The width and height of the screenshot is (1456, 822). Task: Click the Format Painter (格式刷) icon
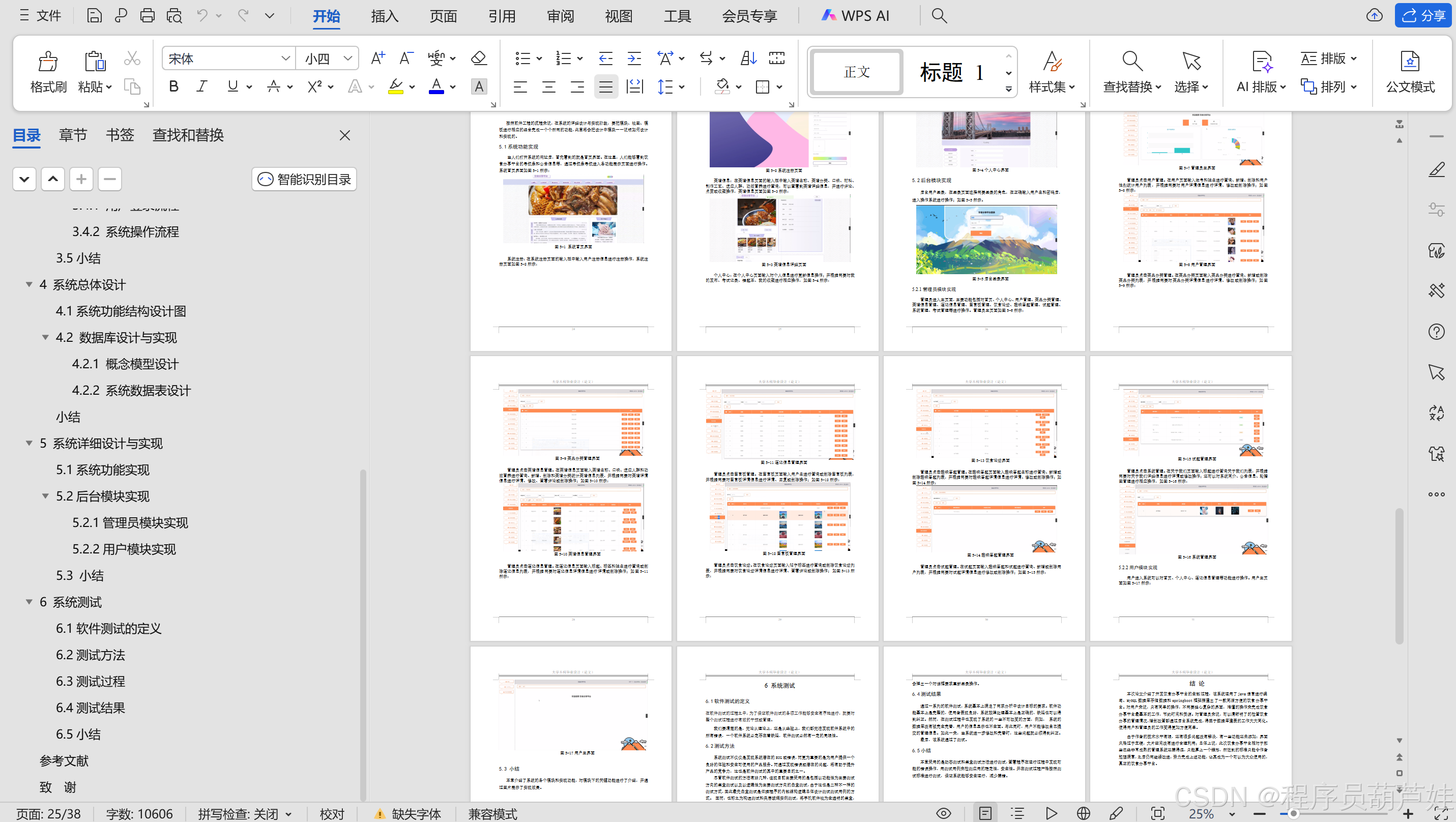[48, 62]
